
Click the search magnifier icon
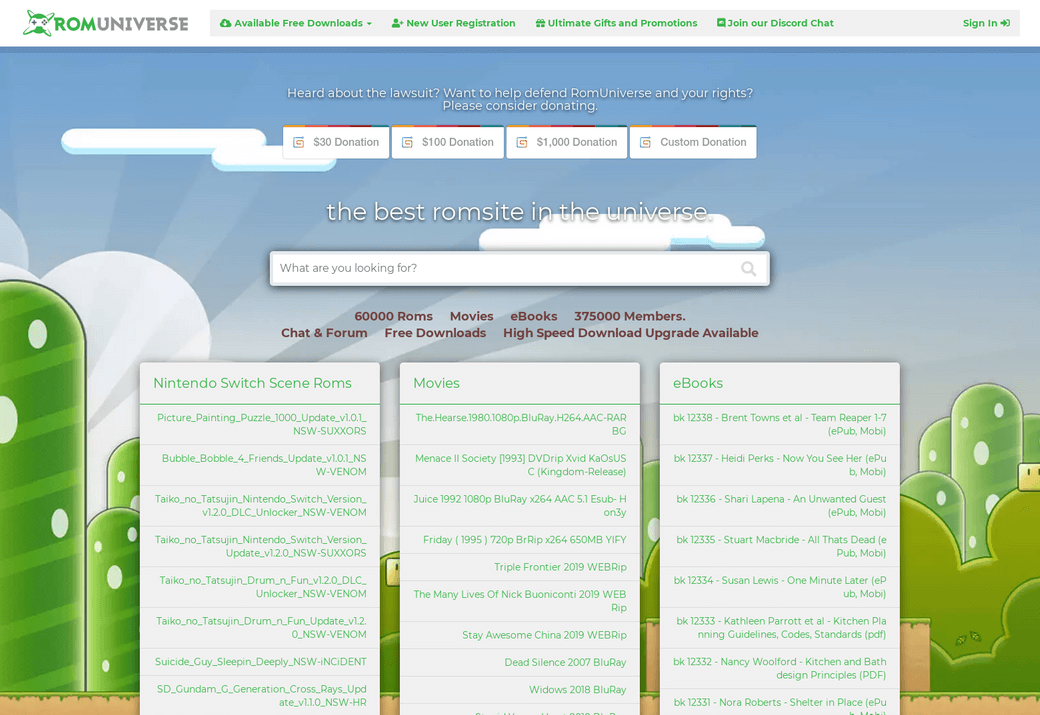[x=748, y=269]
